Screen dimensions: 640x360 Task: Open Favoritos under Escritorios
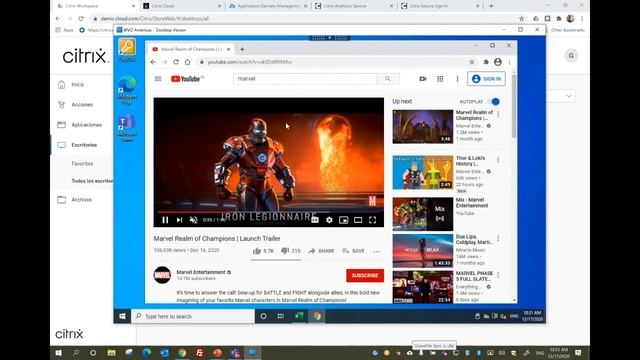[x=82, y=164]
